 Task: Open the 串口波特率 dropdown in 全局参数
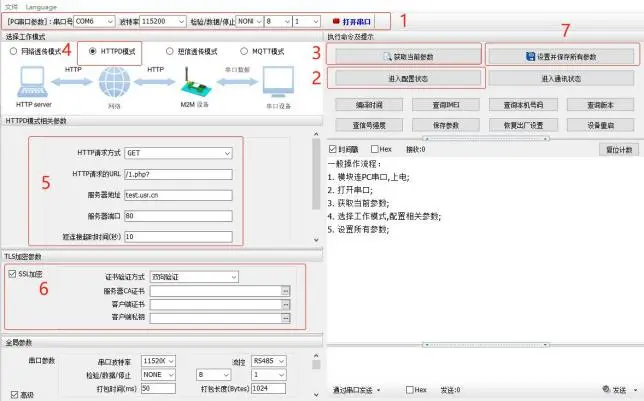(171, 361)
